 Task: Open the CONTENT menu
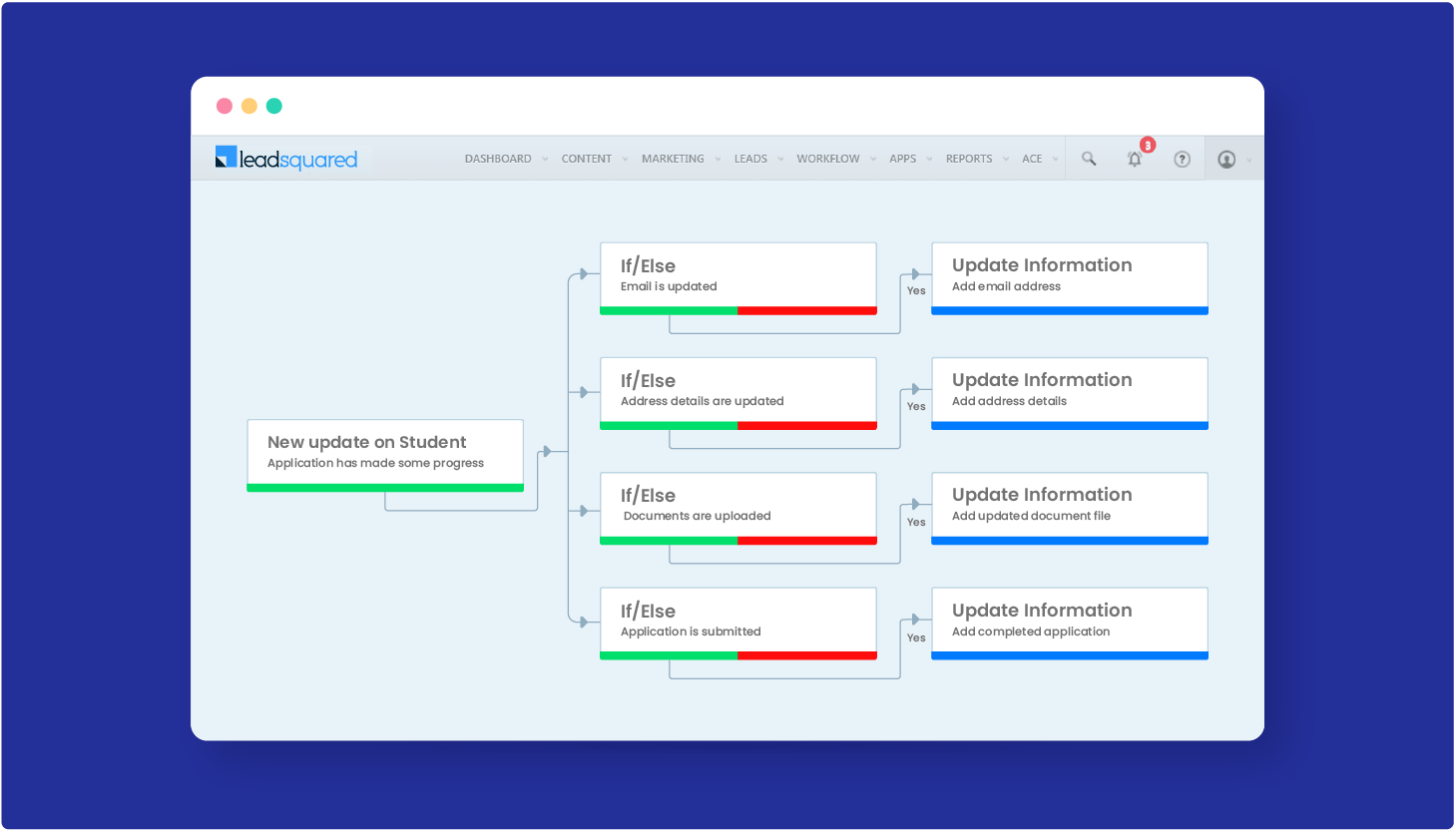pos(586,158)
